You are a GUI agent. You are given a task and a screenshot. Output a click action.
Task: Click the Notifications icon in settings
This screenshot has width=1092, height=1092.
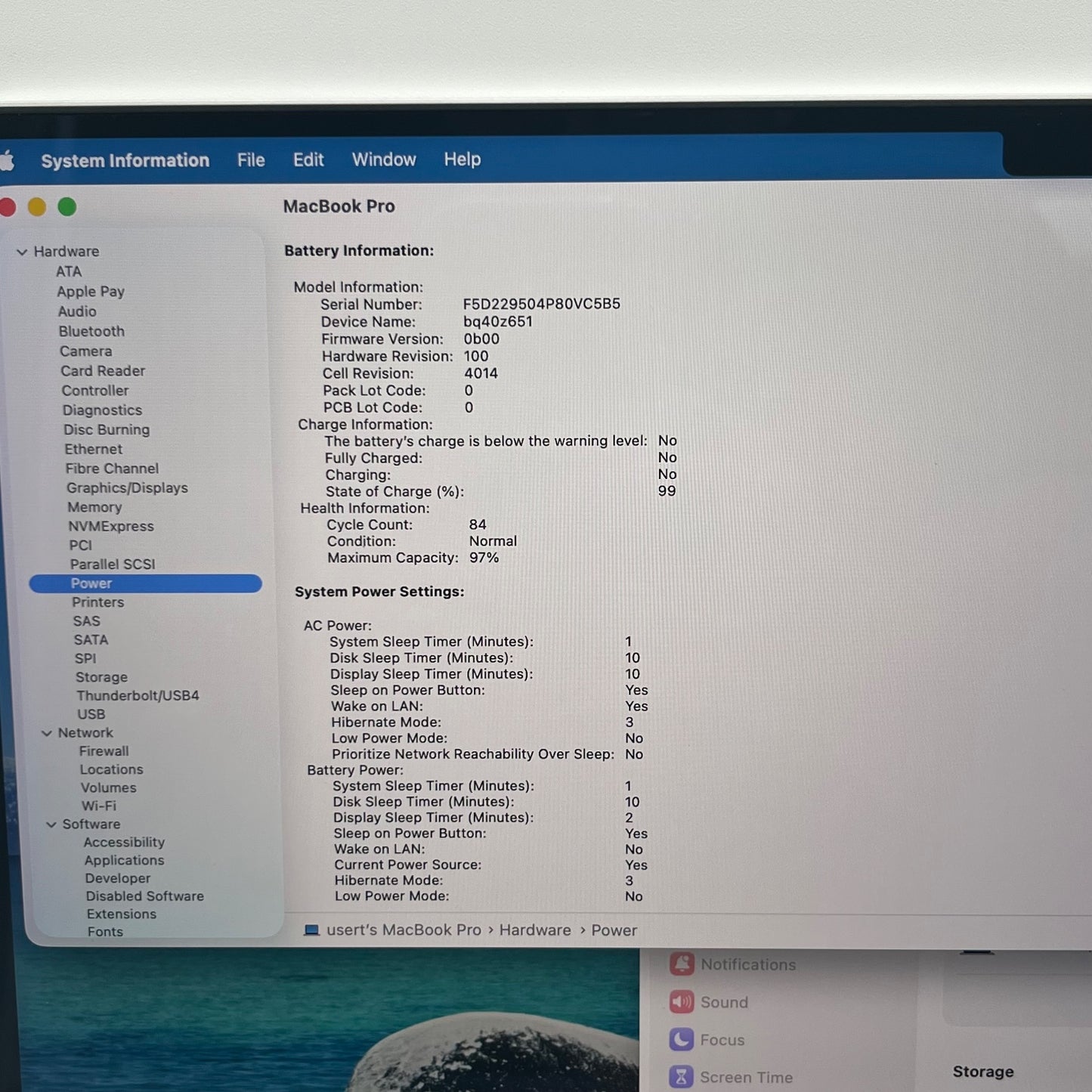[x=682, y=964]
